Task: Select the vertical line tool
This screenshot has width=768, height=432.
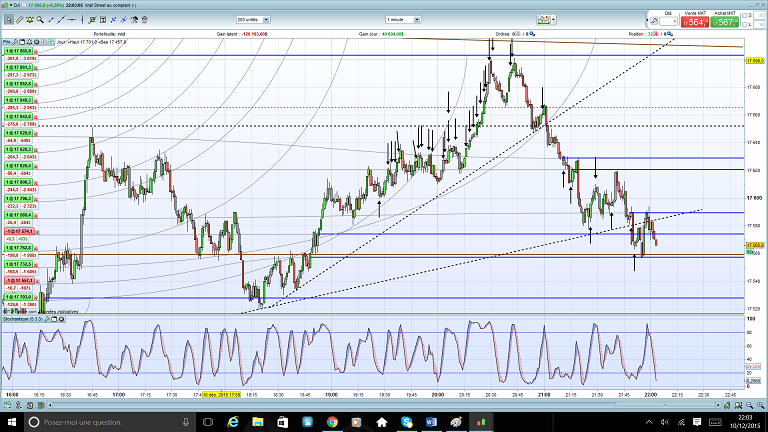Action: pyautogui.click(x=82, y=20)
